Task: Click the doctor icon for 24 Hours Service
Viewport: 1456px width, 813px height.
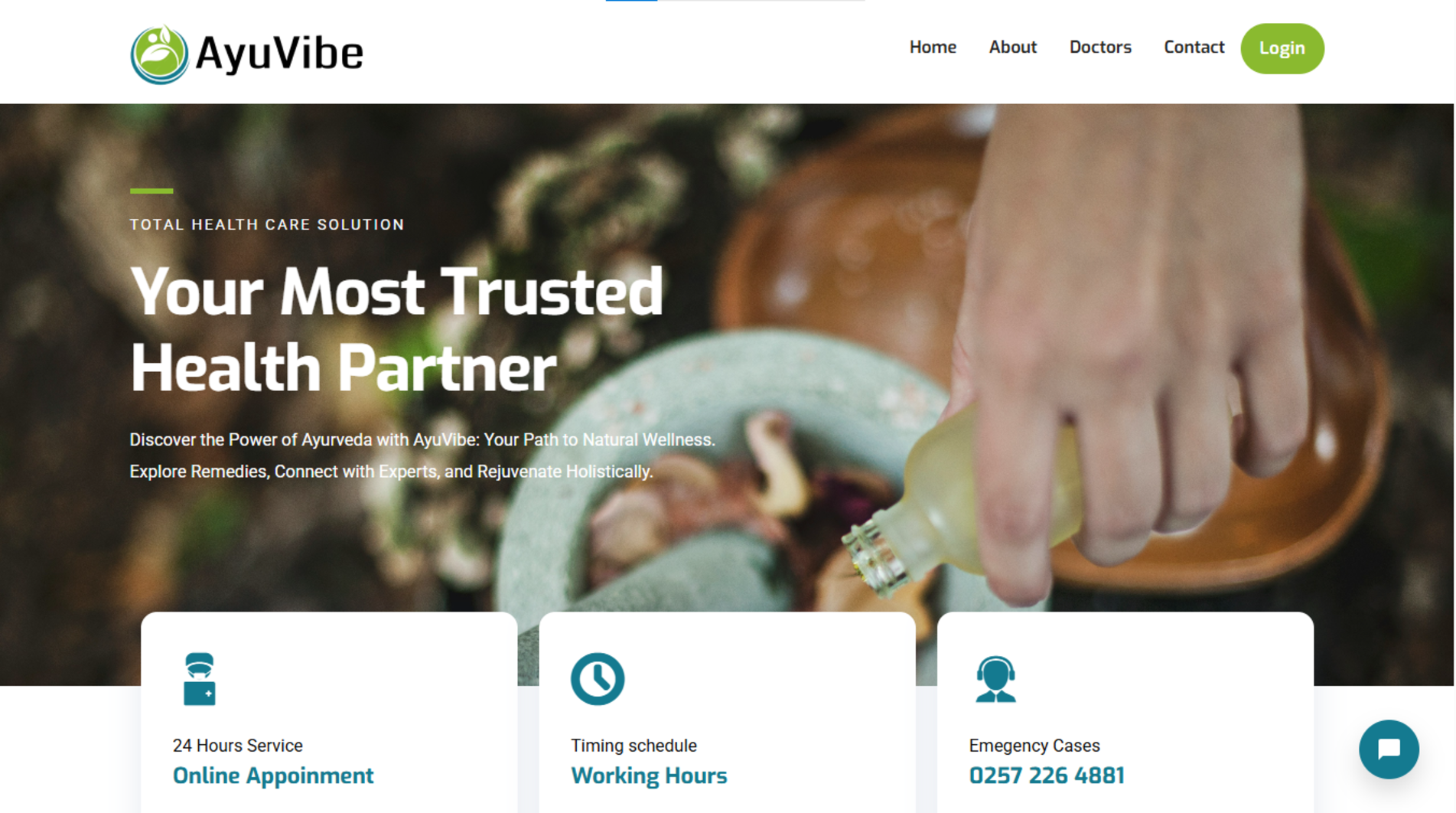Action: 199,678
